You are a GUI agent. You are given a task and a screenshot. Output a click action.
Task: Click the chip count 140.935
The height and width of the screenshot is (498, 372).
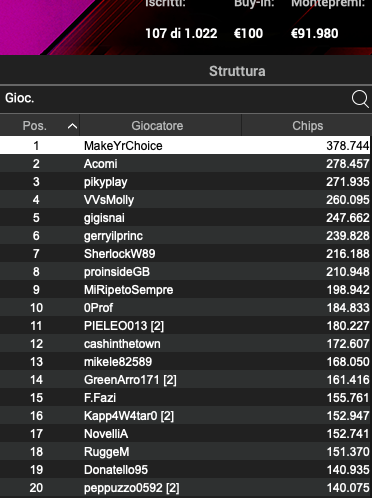(x=348, y=469)
